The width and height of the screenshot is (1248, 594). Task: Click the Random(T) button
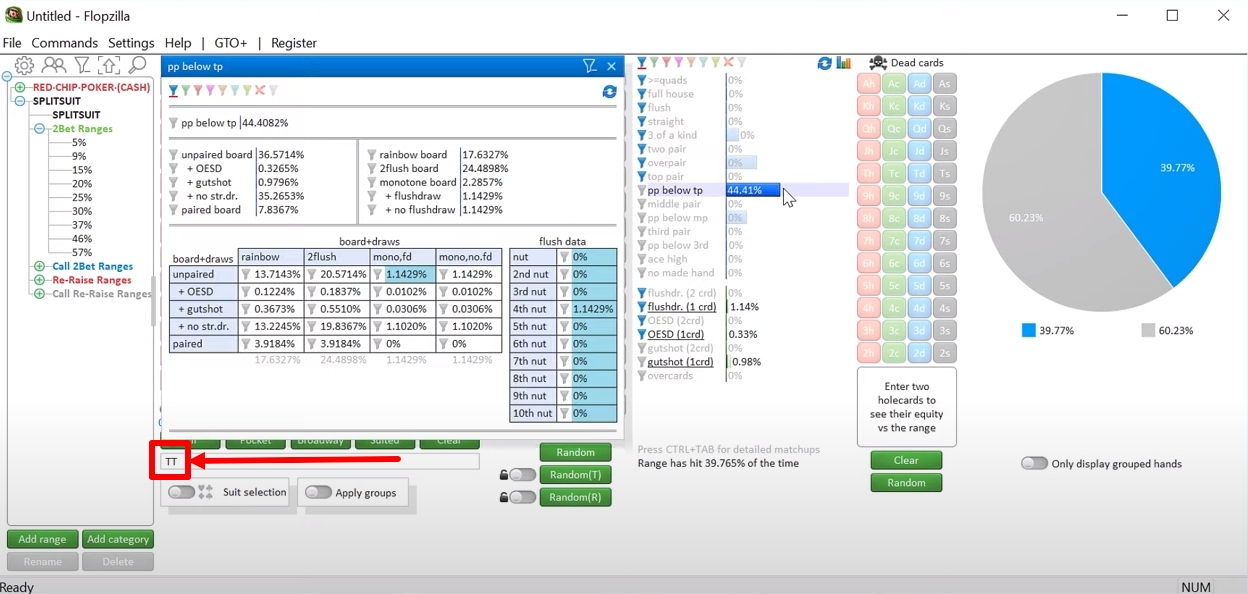(575, 475)
